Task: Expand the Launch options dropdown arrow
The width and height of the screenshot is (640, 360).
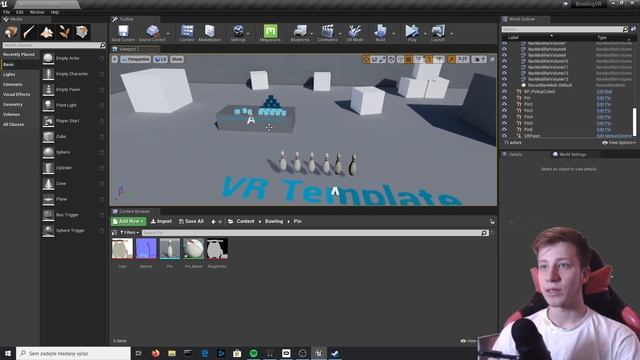Action: [x=451, y=33]
